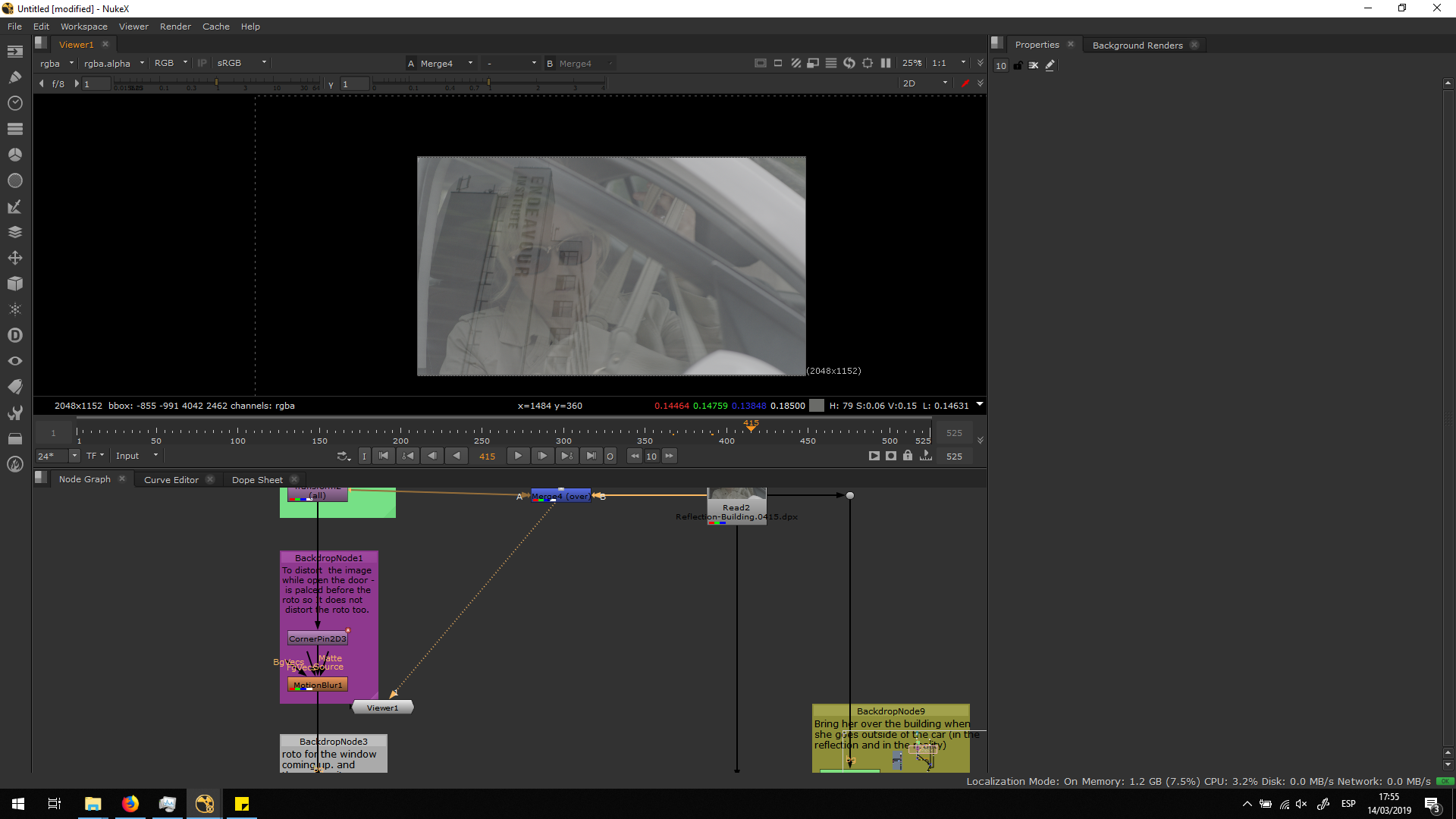The height and width of the screenshot is (819, 1456).
Task: Open the 2D view mode dropdown
Action: point(925,83)
